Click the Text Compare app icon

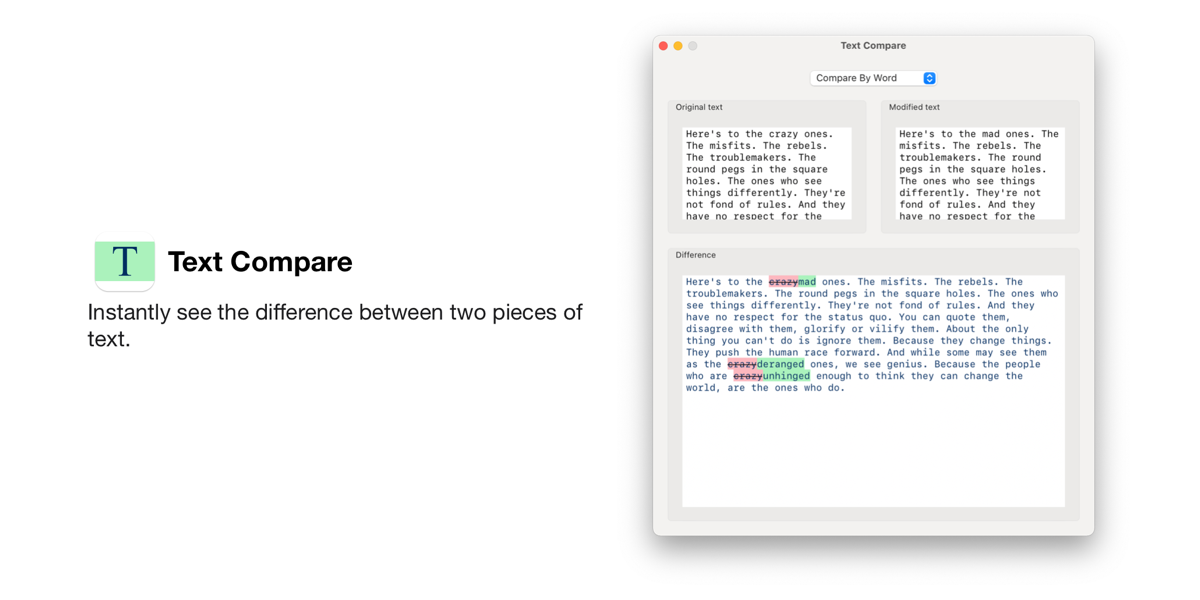tap(125, 262)
